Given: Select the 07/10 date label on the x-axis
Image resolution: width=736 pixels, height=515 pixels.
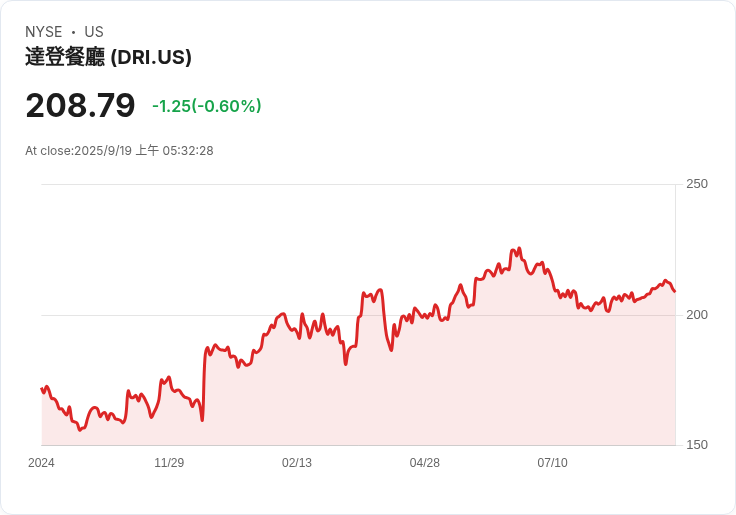Looking at the screenshot, I should (552, 463).
